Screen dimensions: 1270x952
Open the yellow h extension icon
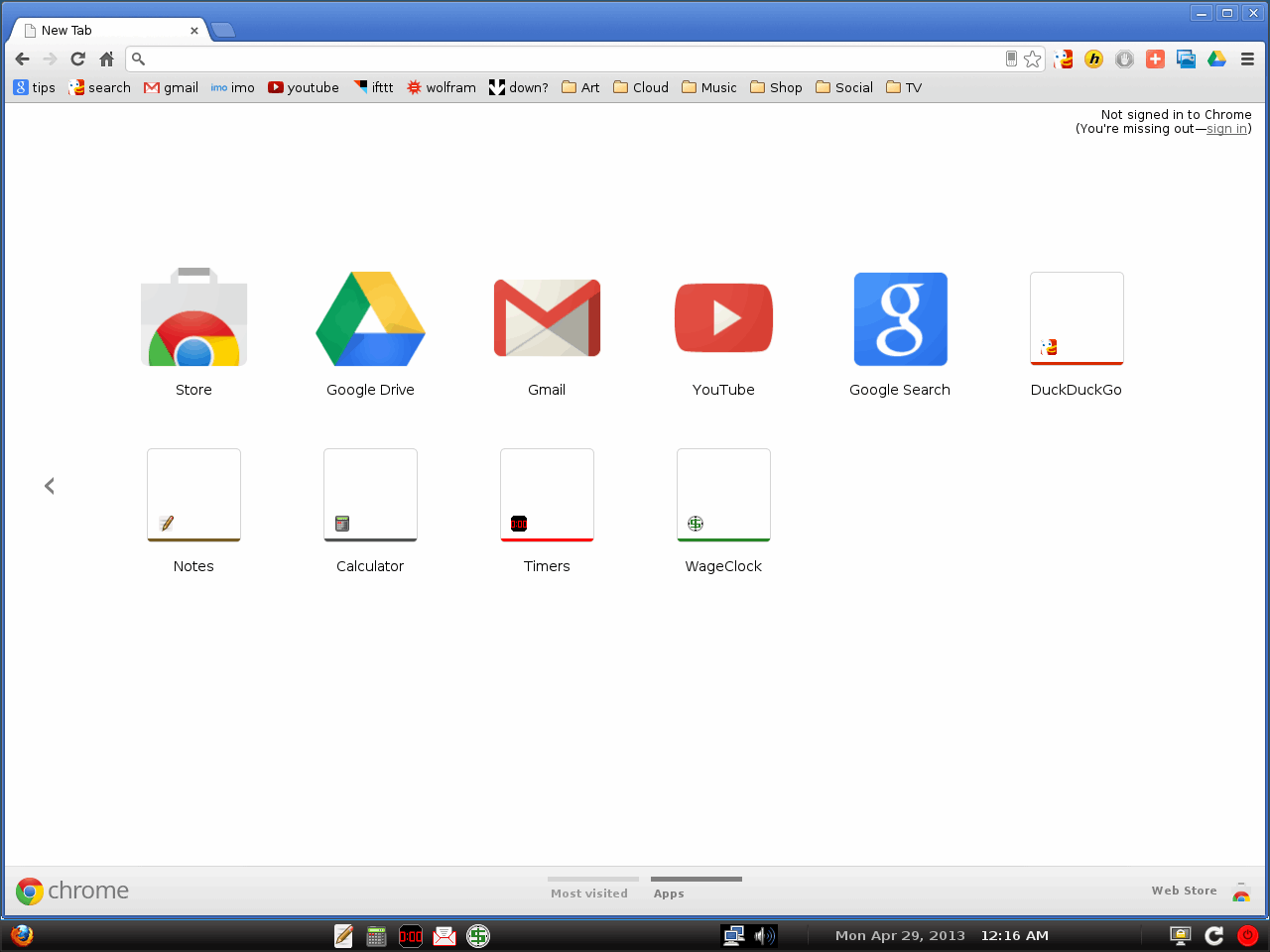coord(1094,59)
